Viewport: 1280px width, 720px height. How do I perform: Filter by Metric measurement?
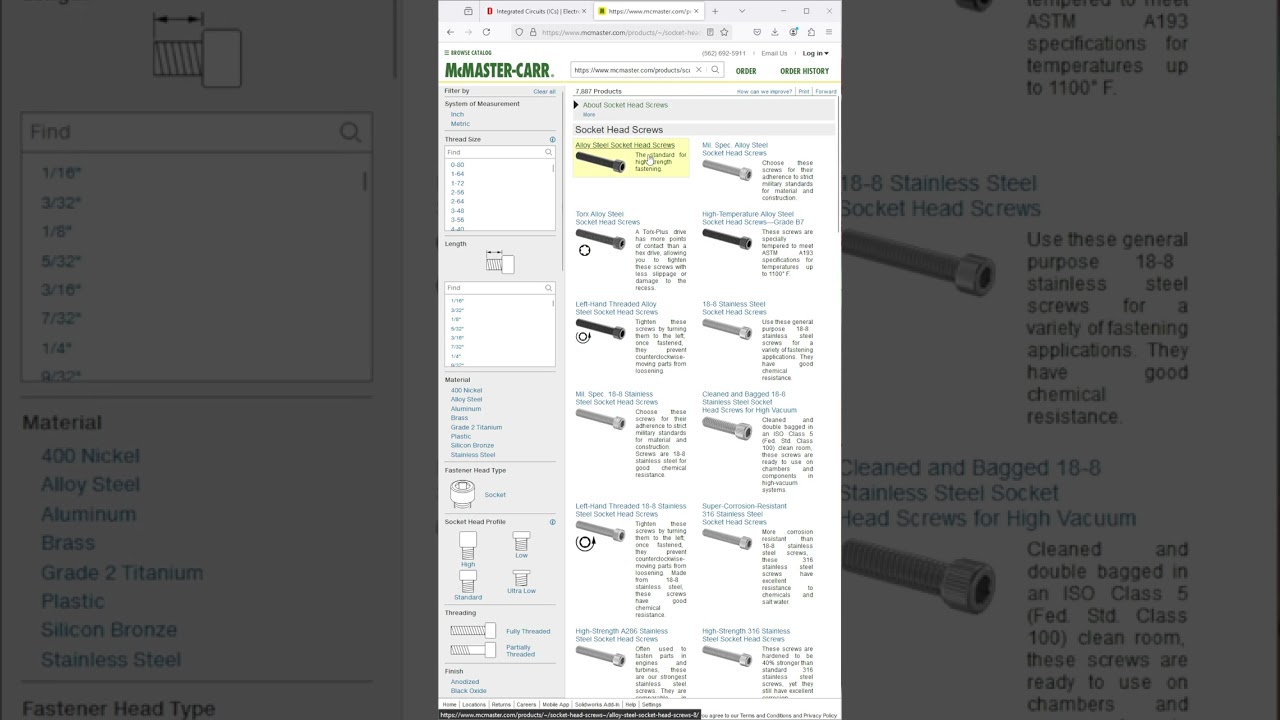click(x=460, y=124)
